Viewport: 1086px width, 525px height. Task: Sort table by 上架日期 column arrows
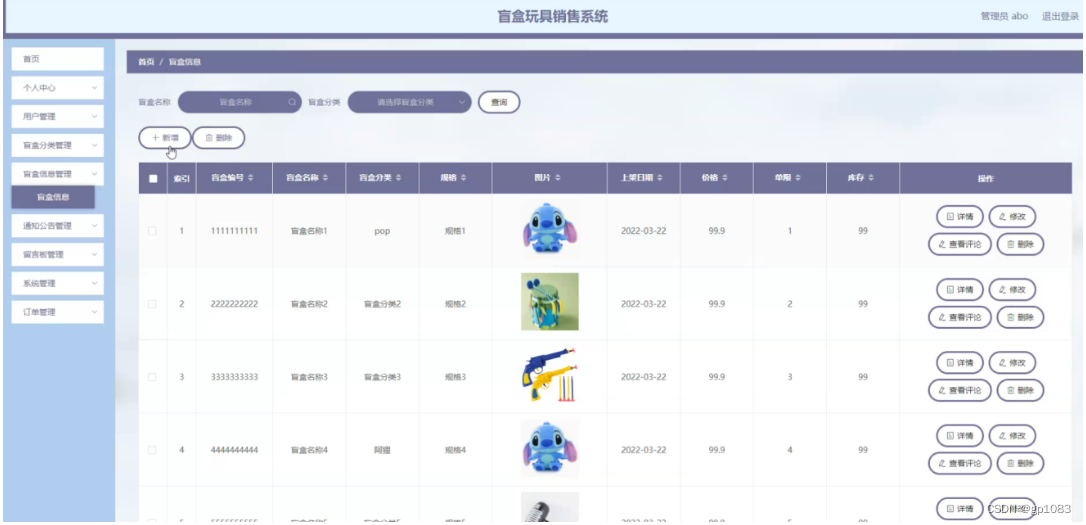click(x=659, y=178)
